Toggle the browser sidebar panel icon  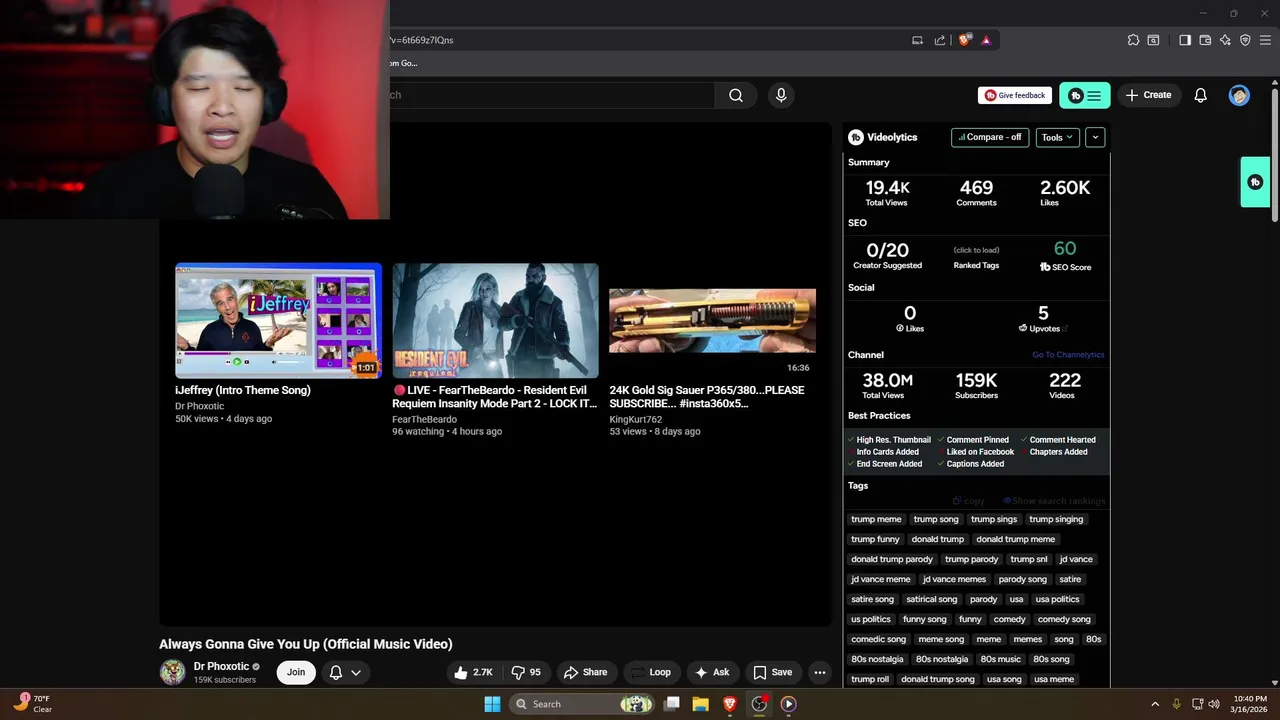1185,40
